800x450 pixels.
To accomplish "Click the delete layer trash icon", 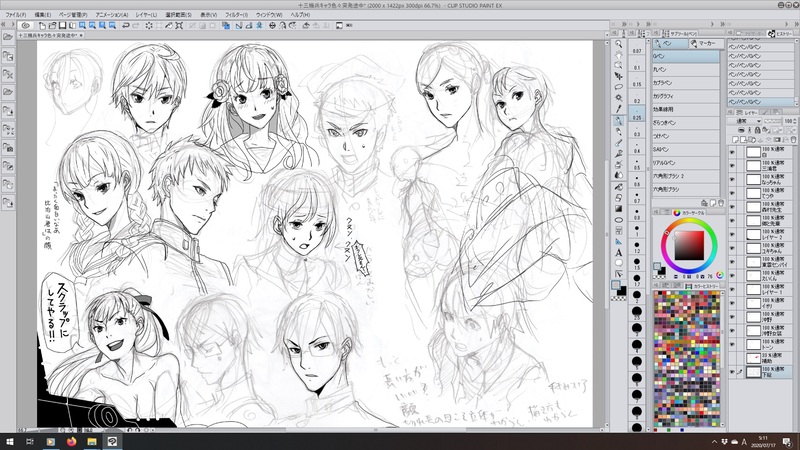I will [x=793, y=139].
